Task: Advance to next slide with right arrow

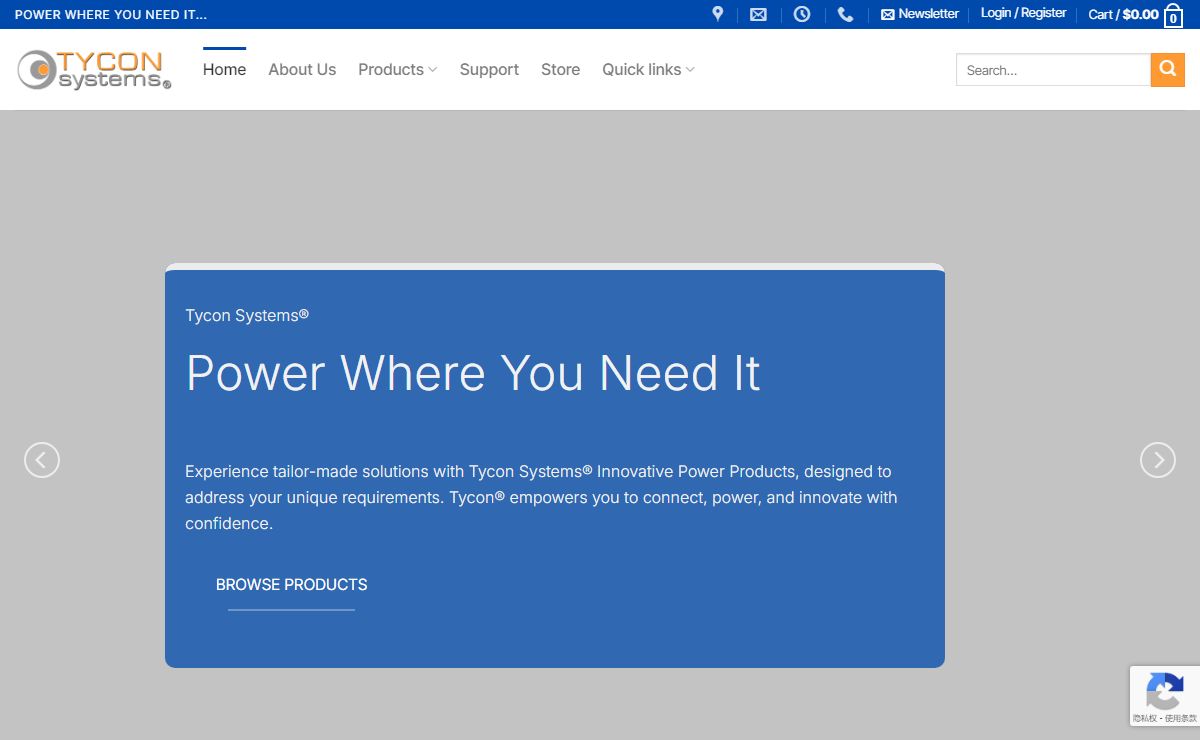Action: pyautogui.click(x=1158, y=460)
